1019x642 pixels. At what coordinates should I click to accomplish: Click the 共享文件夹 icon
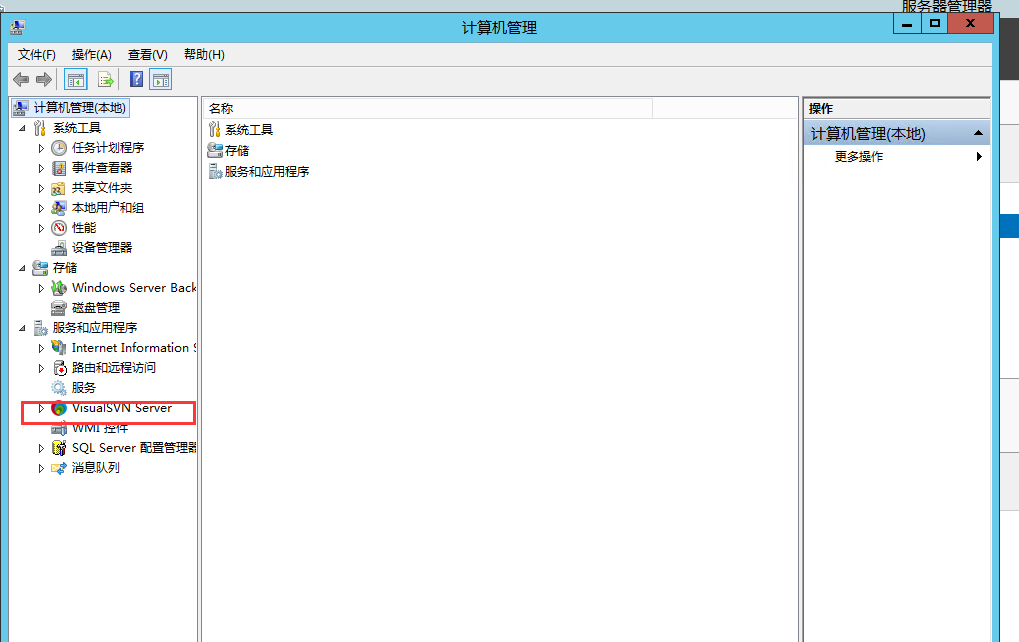pyautogui.click(x=58, y=188)
